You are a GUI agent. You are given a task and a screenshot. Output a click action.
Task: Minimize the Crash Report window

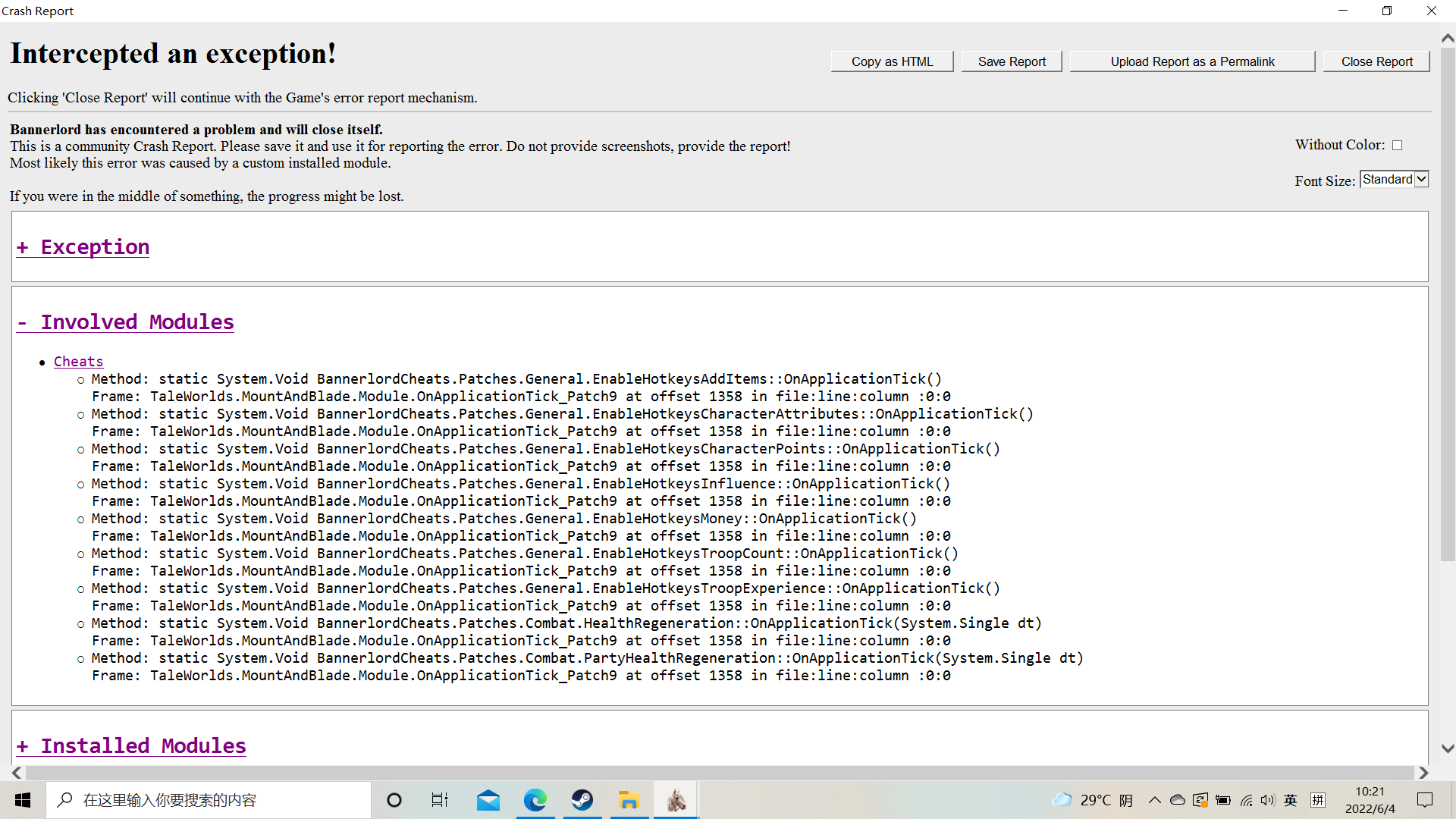tap(1343, 11)
